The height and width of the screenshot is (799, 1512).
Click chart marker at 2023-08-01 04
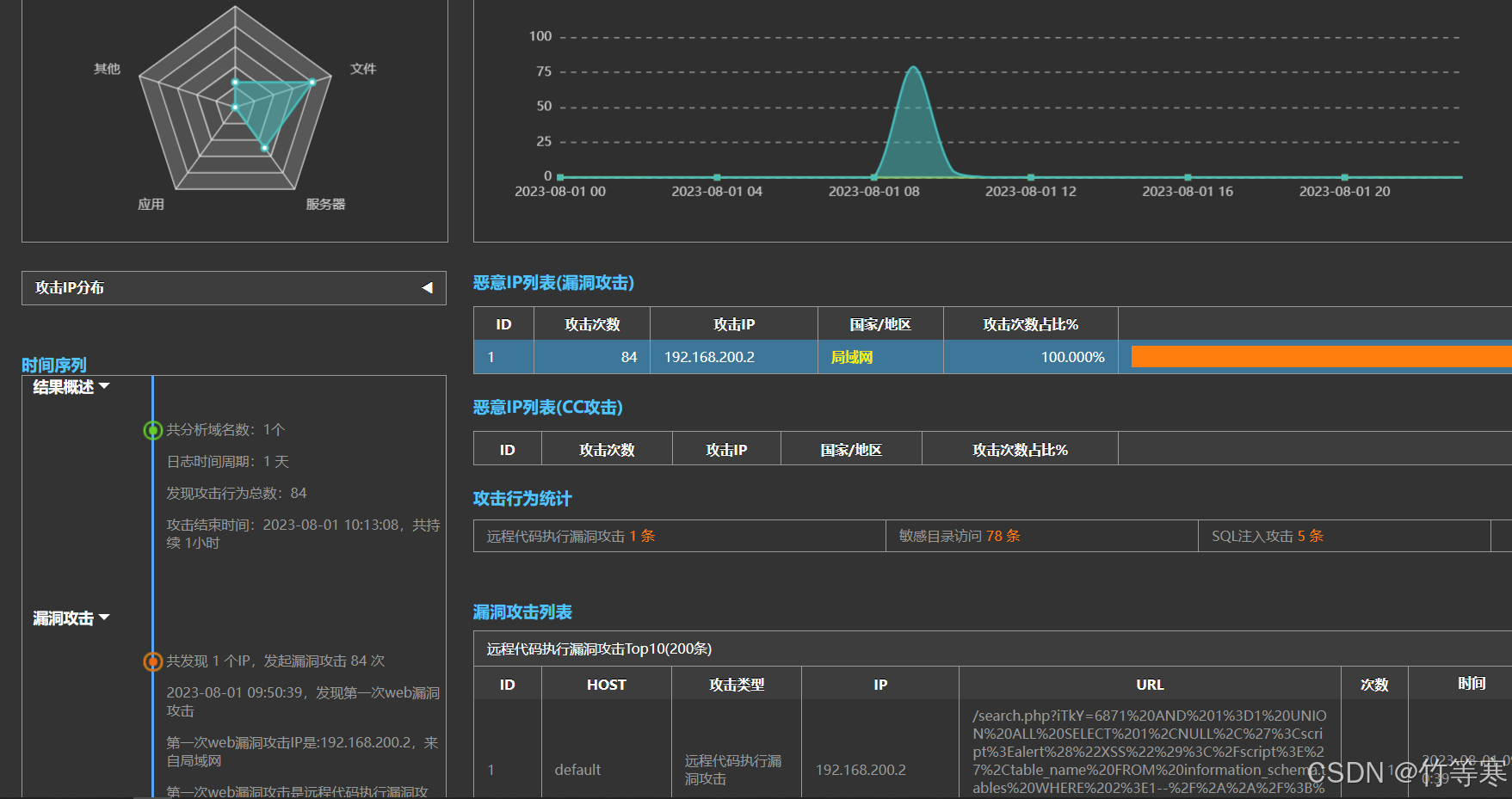[x=717, y=177]
